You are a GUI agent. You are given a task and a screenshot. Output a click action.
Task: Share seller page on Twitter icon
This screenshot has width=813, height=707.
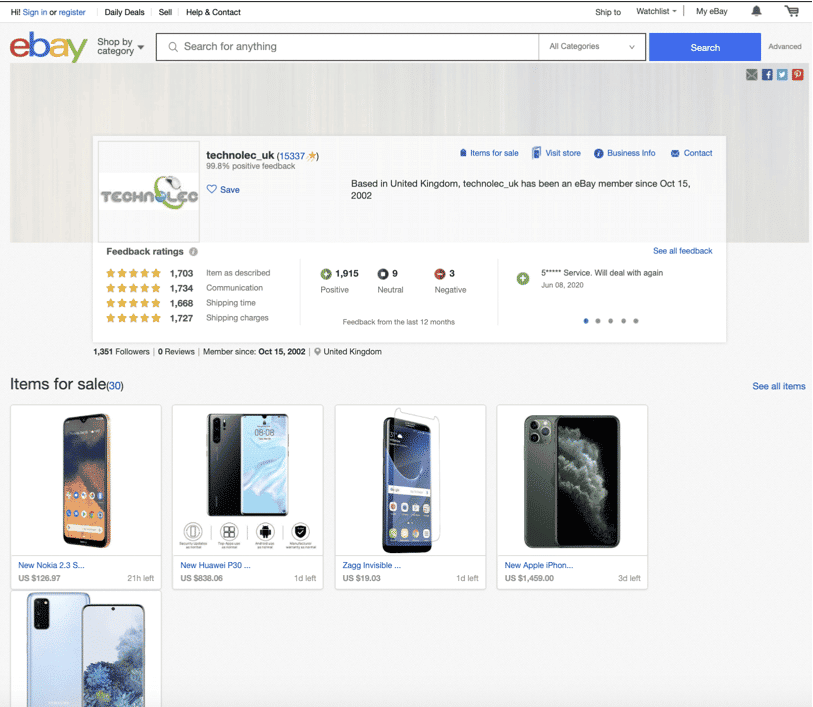click(782, 75)
